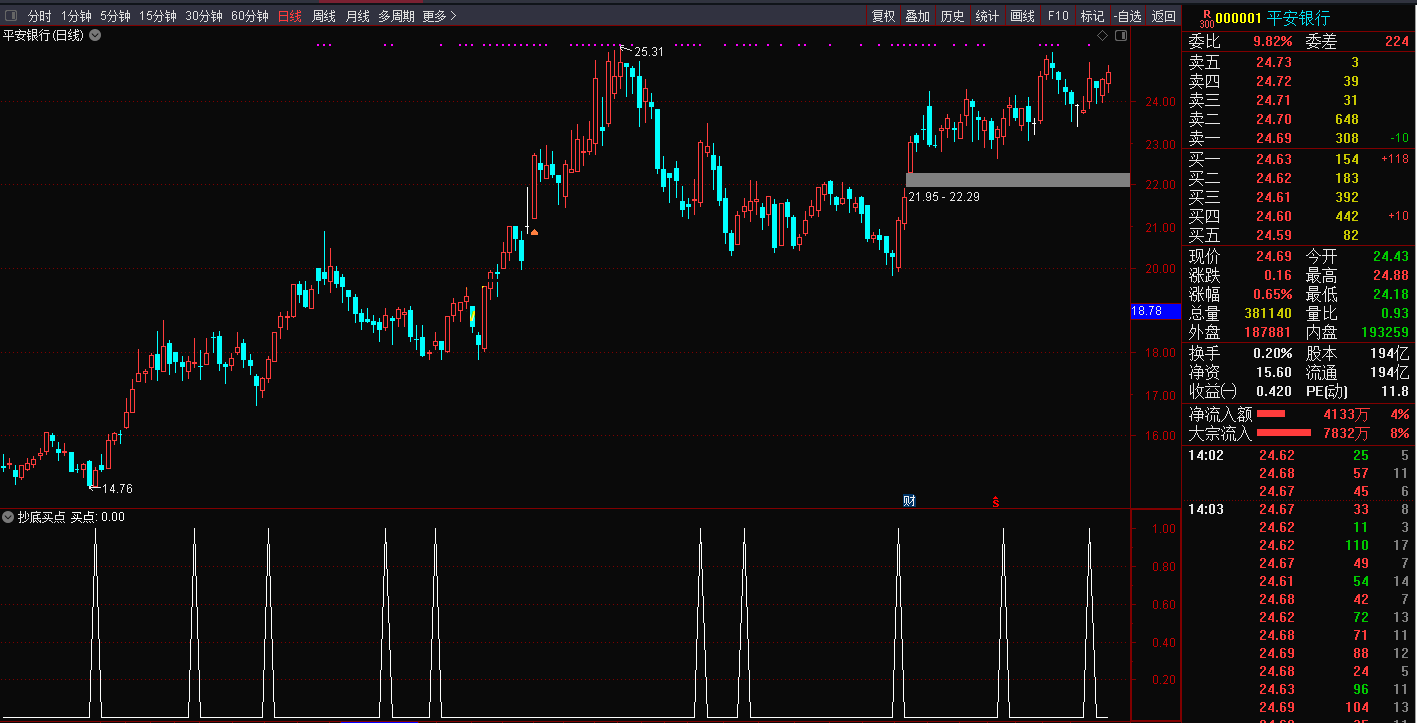Click the 总量 value 381140

pos(1268,313)
